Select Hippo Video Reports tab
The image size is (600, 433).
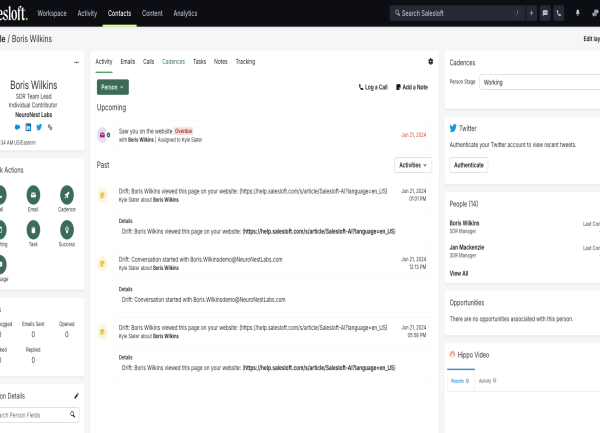460,381
